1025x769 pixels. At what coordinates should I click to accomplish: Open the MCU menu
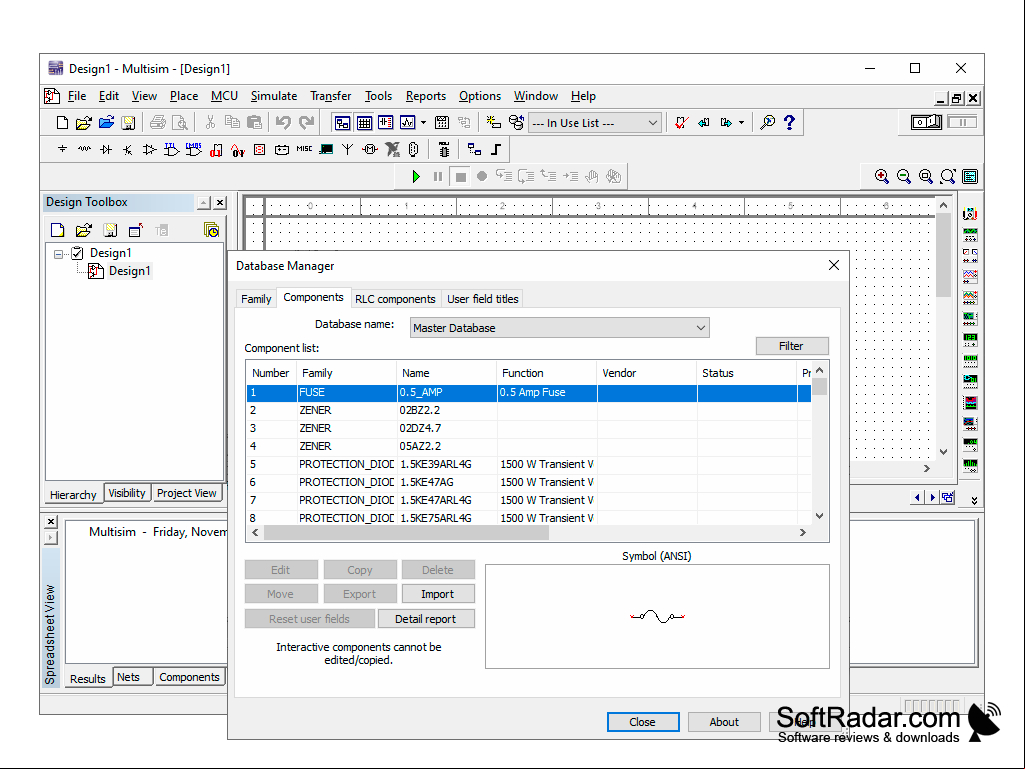tap(224, 96)
